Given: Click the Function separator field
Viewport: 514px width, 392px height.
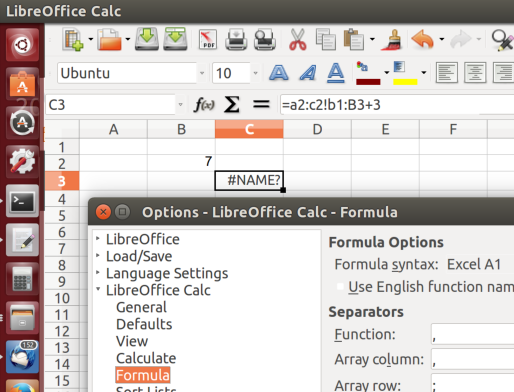Looking at the screenshot, I should pyautogui.click(x=473, y=334).
